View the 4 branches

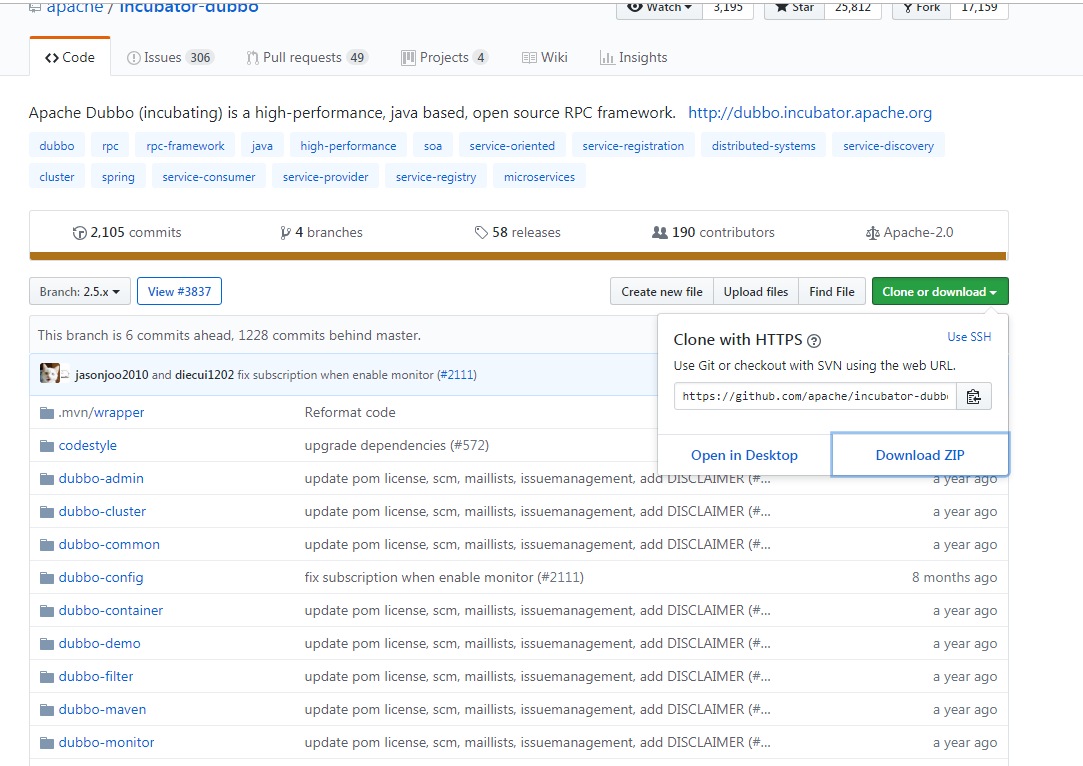[321, 233]
